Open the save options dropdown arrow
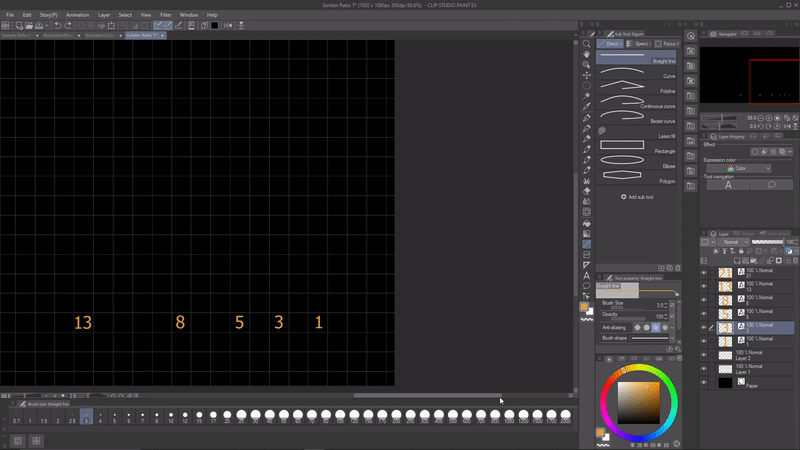The height and width of the screenshot is (450, 800). pyautogui.click(x=46, y=26)
